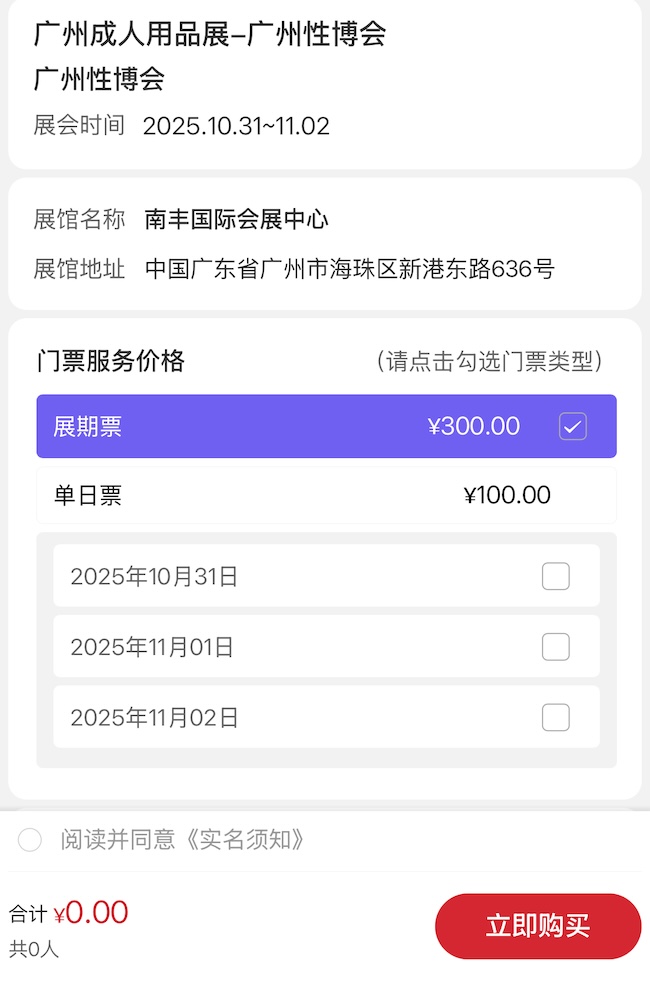Check the 2025年11月02日 date checkbox
This screenshot has height=981, width=650.
[x=555, y=717]
